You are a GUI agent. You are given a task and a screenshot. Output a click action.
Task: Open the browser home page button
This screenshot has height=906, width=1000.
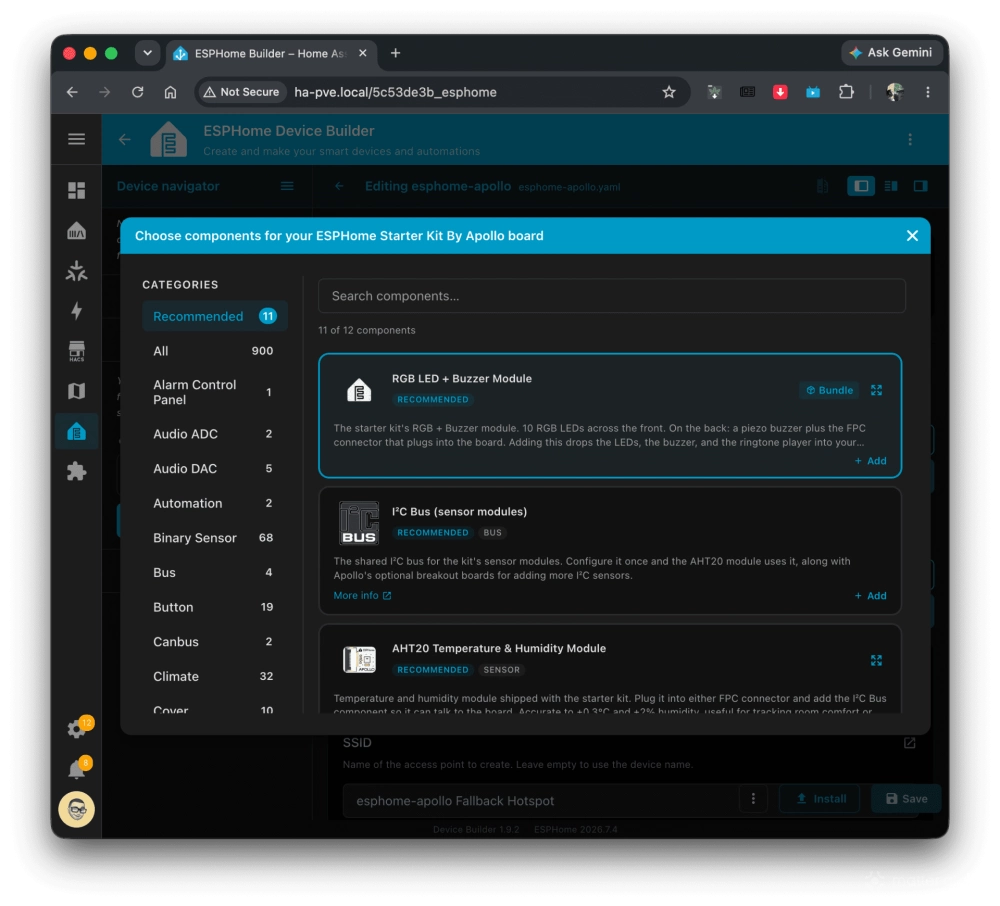tap(170, 92)
